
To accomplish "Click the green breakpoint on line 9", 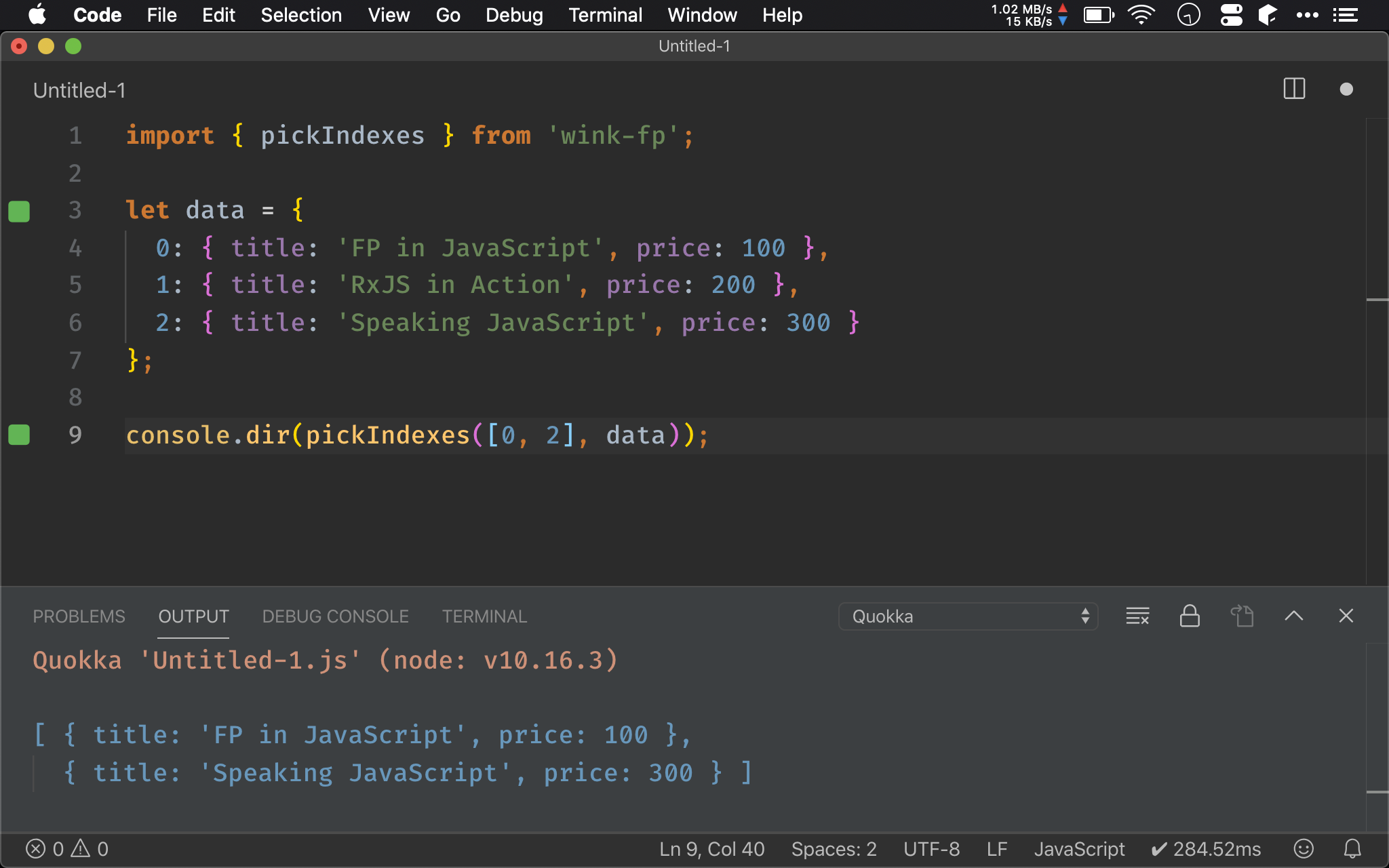I will coord(19,434).
